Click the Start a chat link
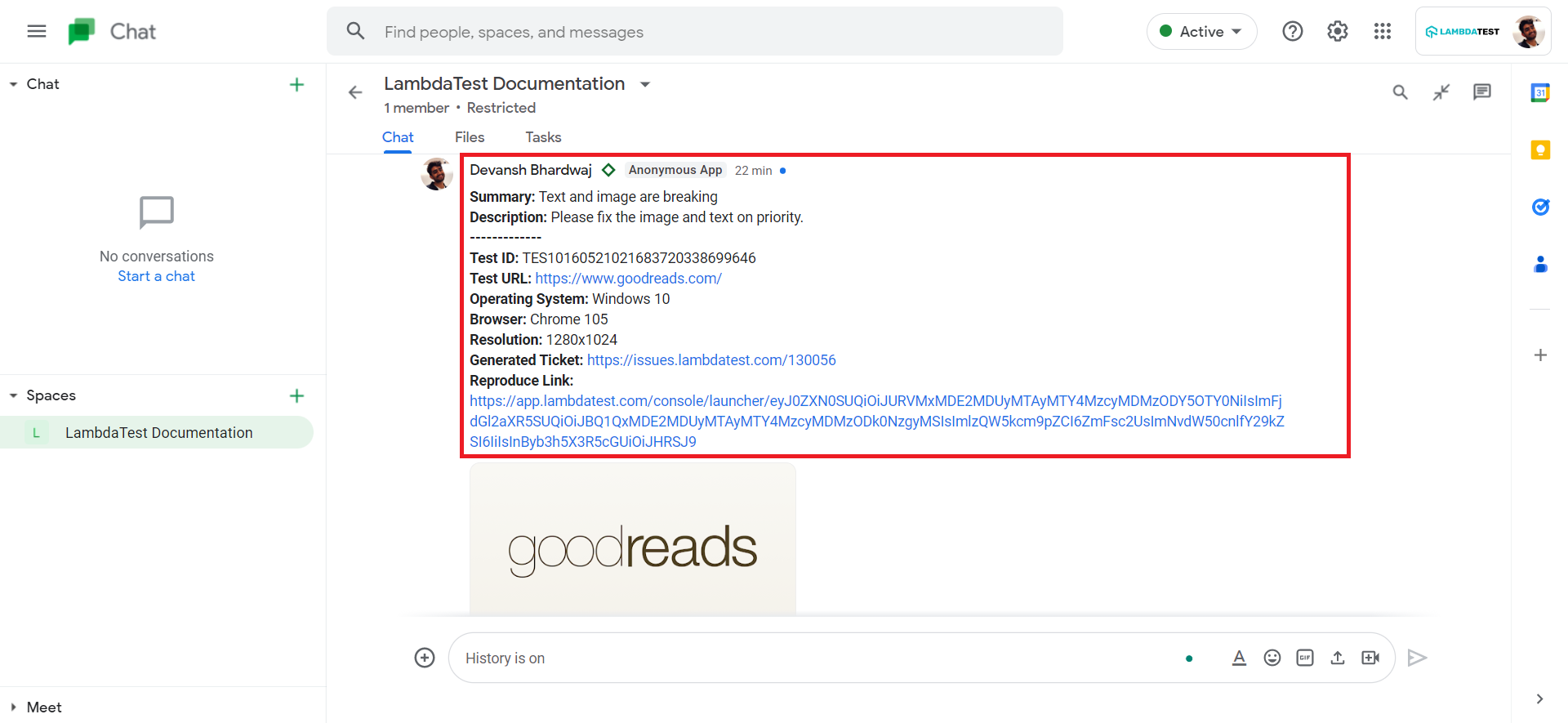The image size is (1568, 723). point(156,276)
